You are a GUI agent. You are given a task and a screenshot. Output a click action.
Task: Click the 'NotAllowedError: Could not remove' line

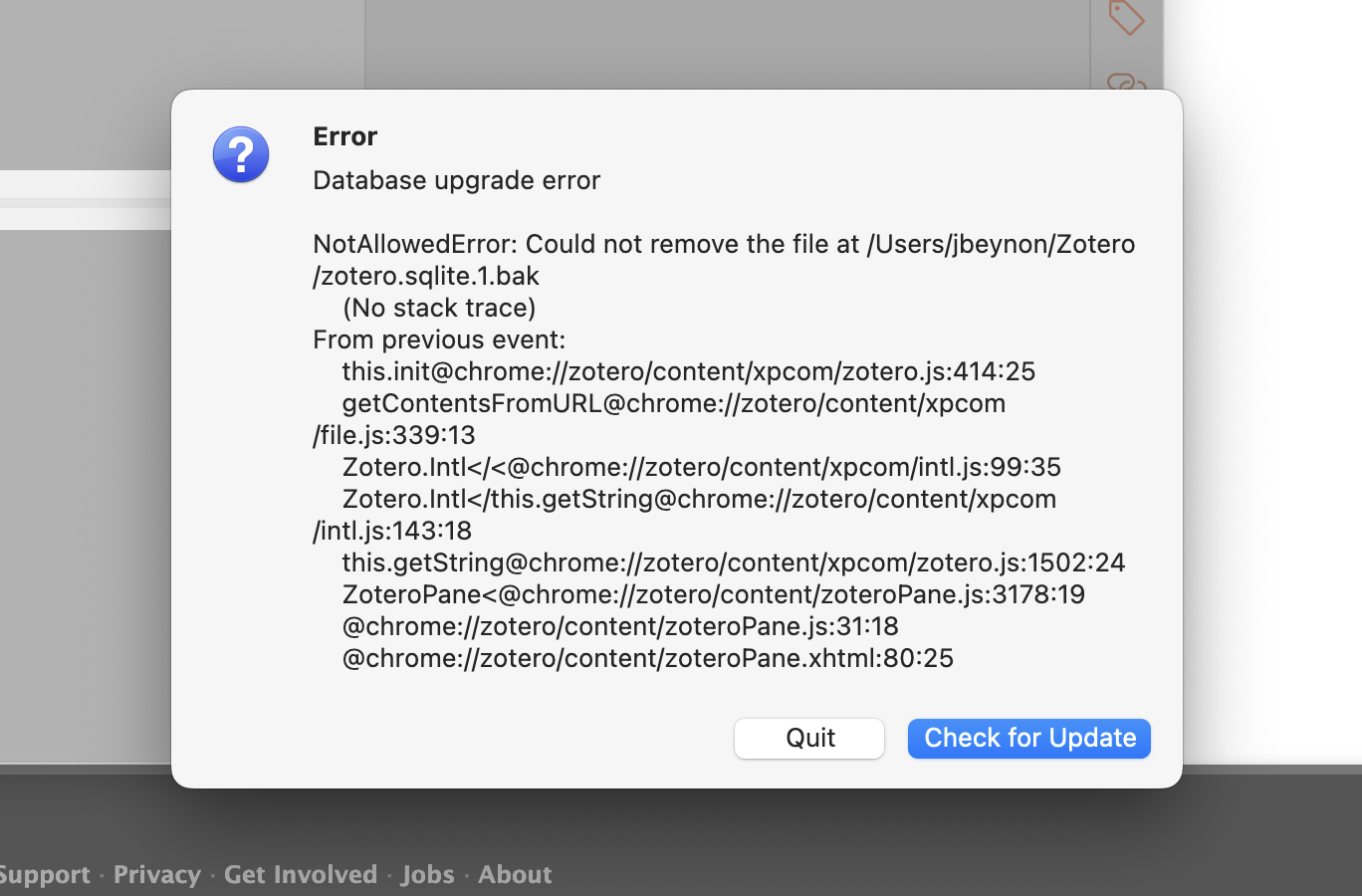724,244
